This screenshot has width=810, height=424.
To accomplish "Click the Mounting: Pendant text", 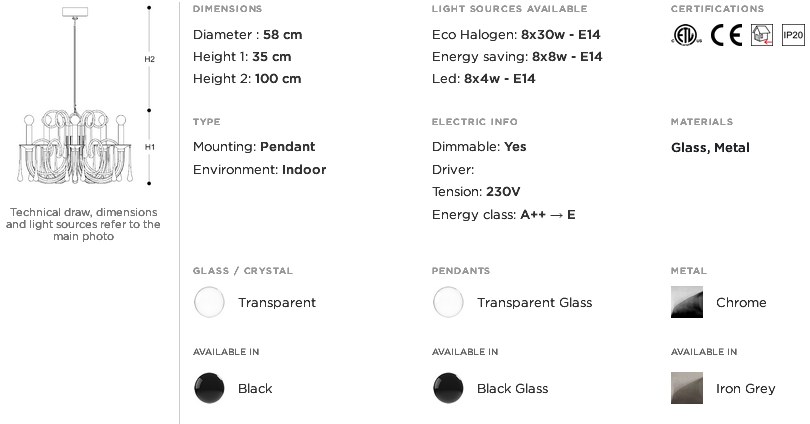I will (254, 147).
